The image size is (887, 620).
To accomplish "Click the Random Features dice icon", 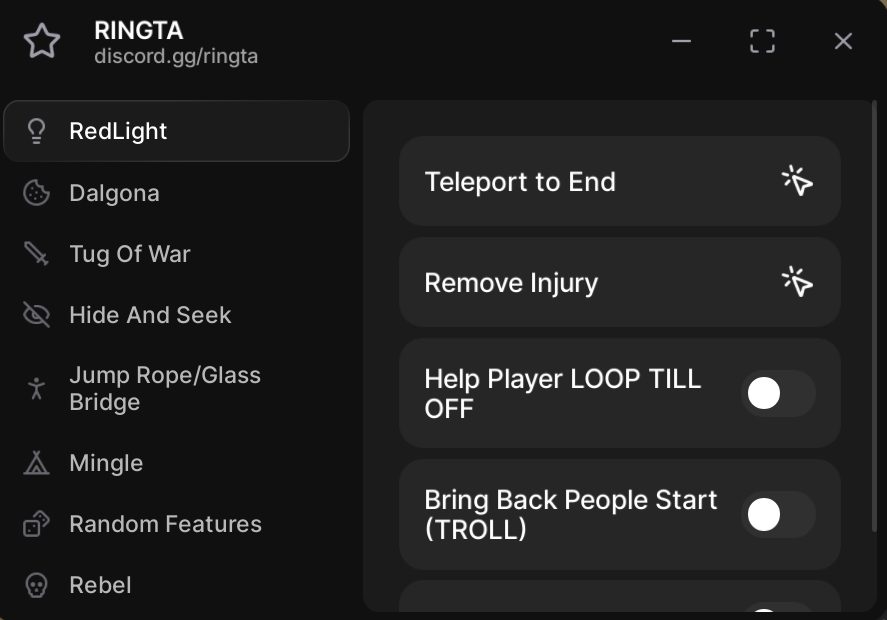I will coord(36,524).
